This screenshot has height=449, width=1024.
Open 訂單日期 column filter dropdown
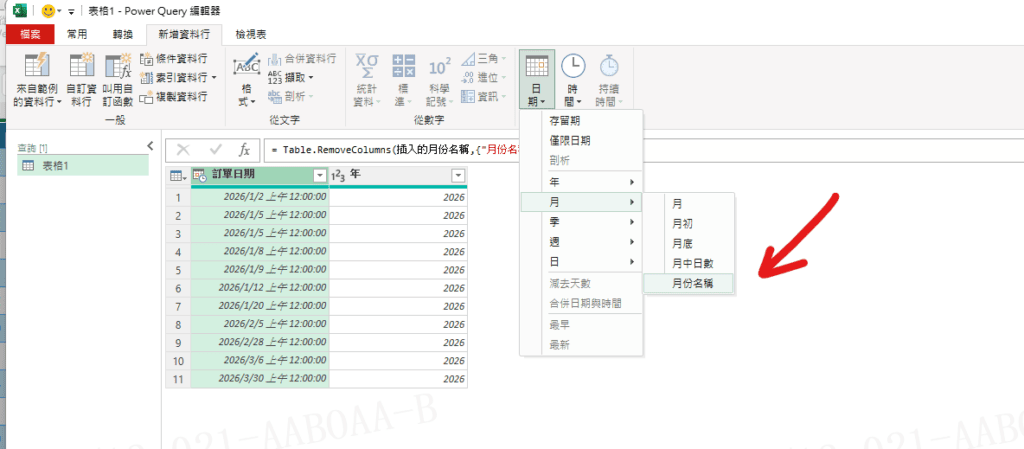pos(319,175)
